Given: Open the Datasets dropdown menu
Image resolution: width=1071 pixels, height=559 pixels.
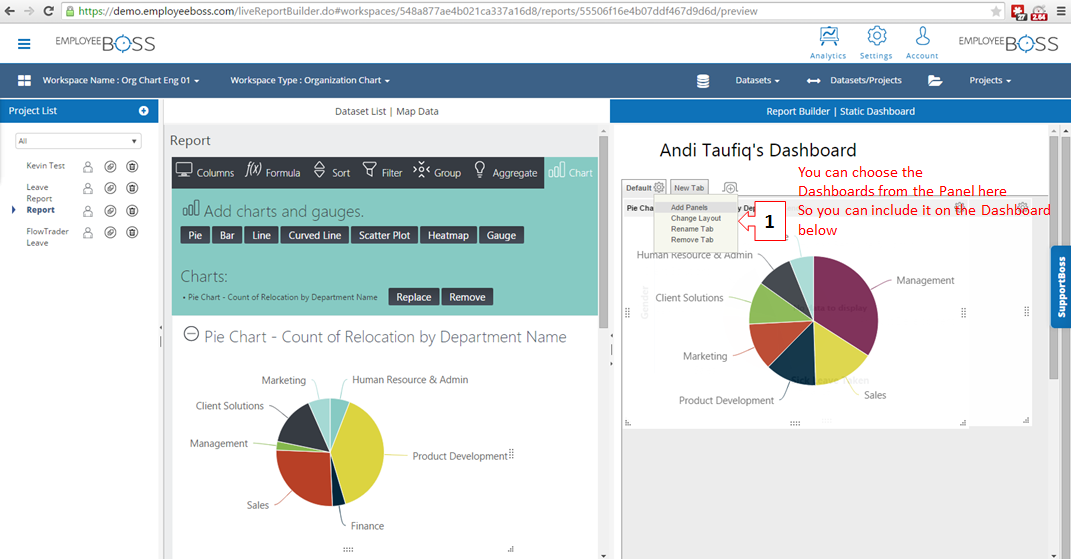Looking at the screenshot, I should tap(757, 81).
